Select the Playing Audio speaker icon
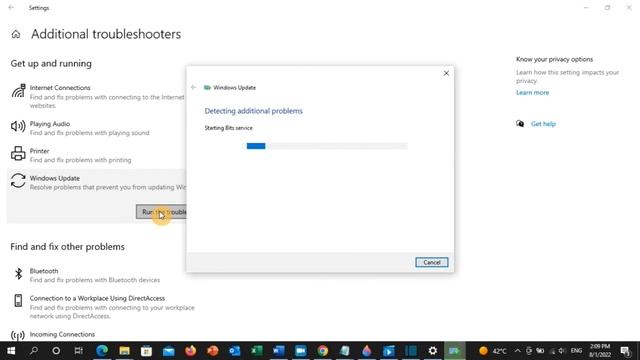This screenshot has width=640, height=360. (18, 127)
